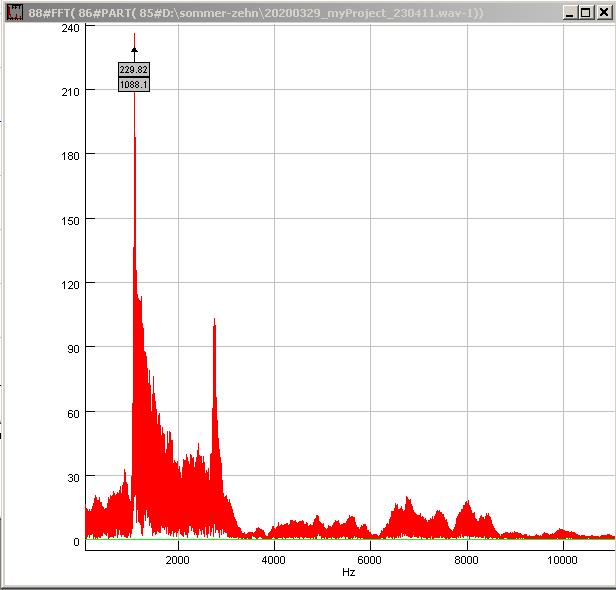616x590 pixels.
Task: Click the window title starting with 88#FFT
Action: (x=256, y=13)
